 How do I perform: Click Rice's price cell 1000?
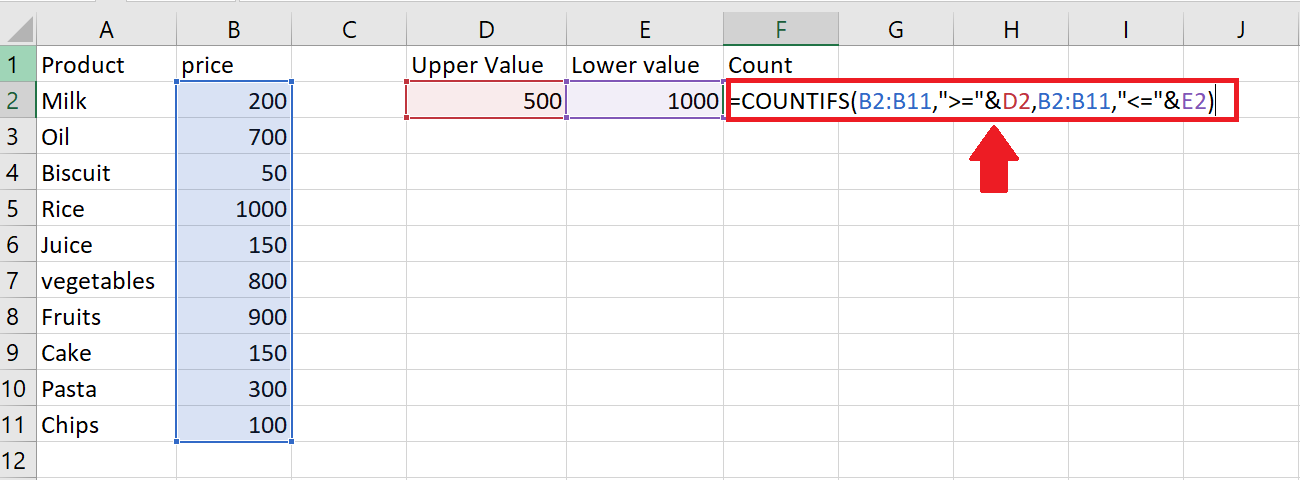234,209
